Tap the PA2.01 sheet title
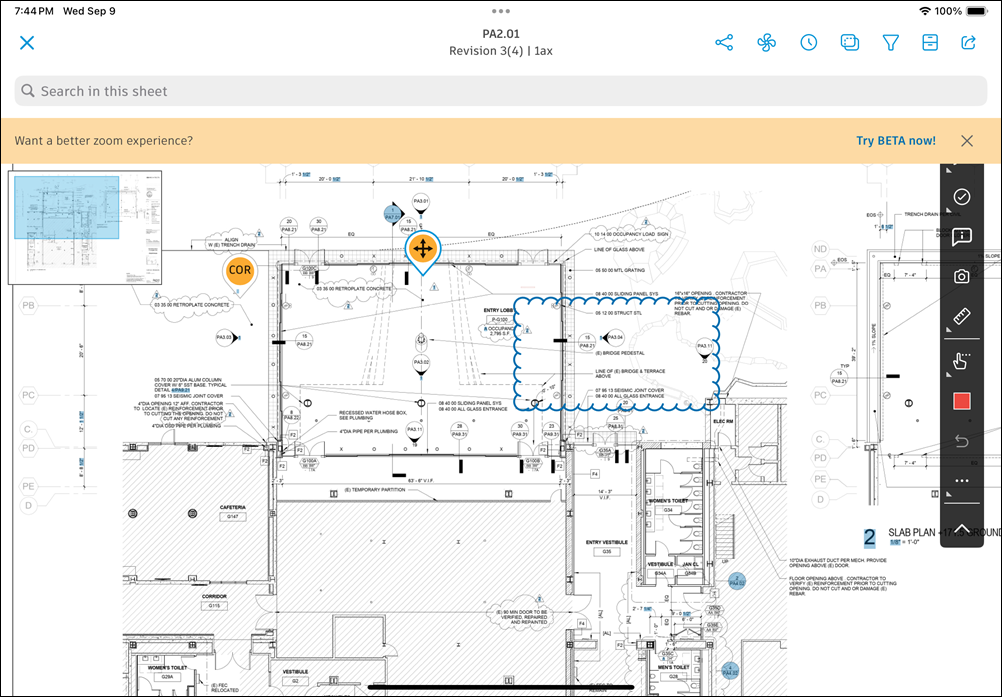 point(501,33)
